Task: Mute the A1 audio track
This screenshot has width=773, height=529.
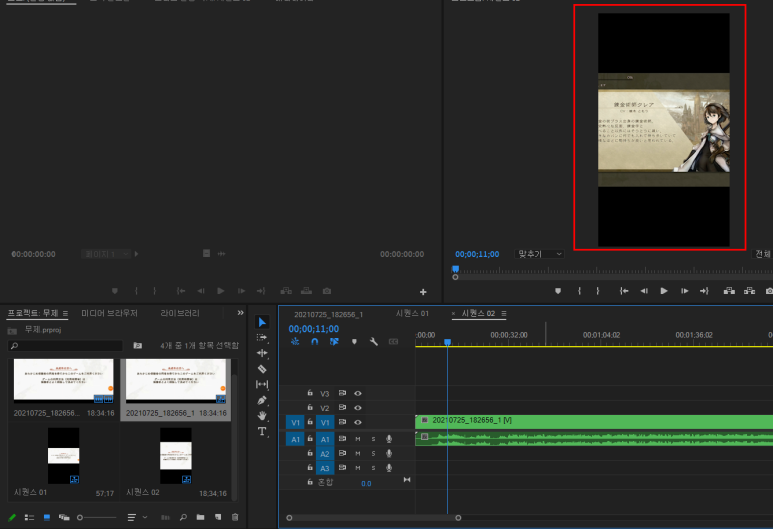Action: point(358,439)
